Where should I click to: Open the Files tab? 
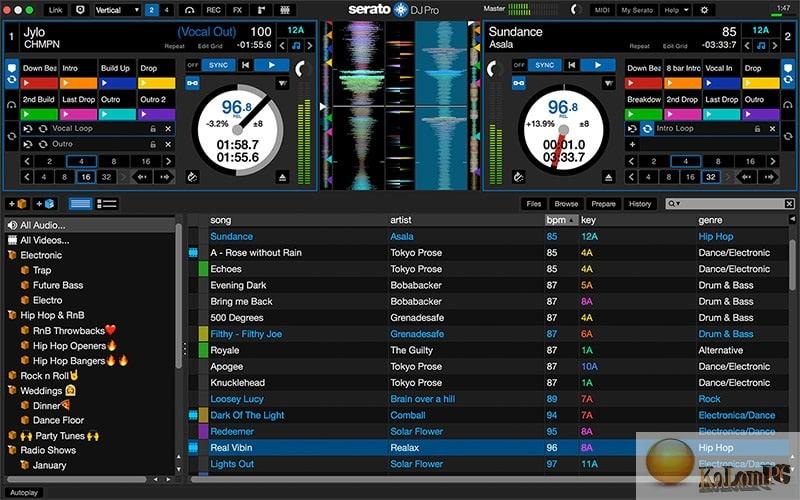[x=534, y=204]
